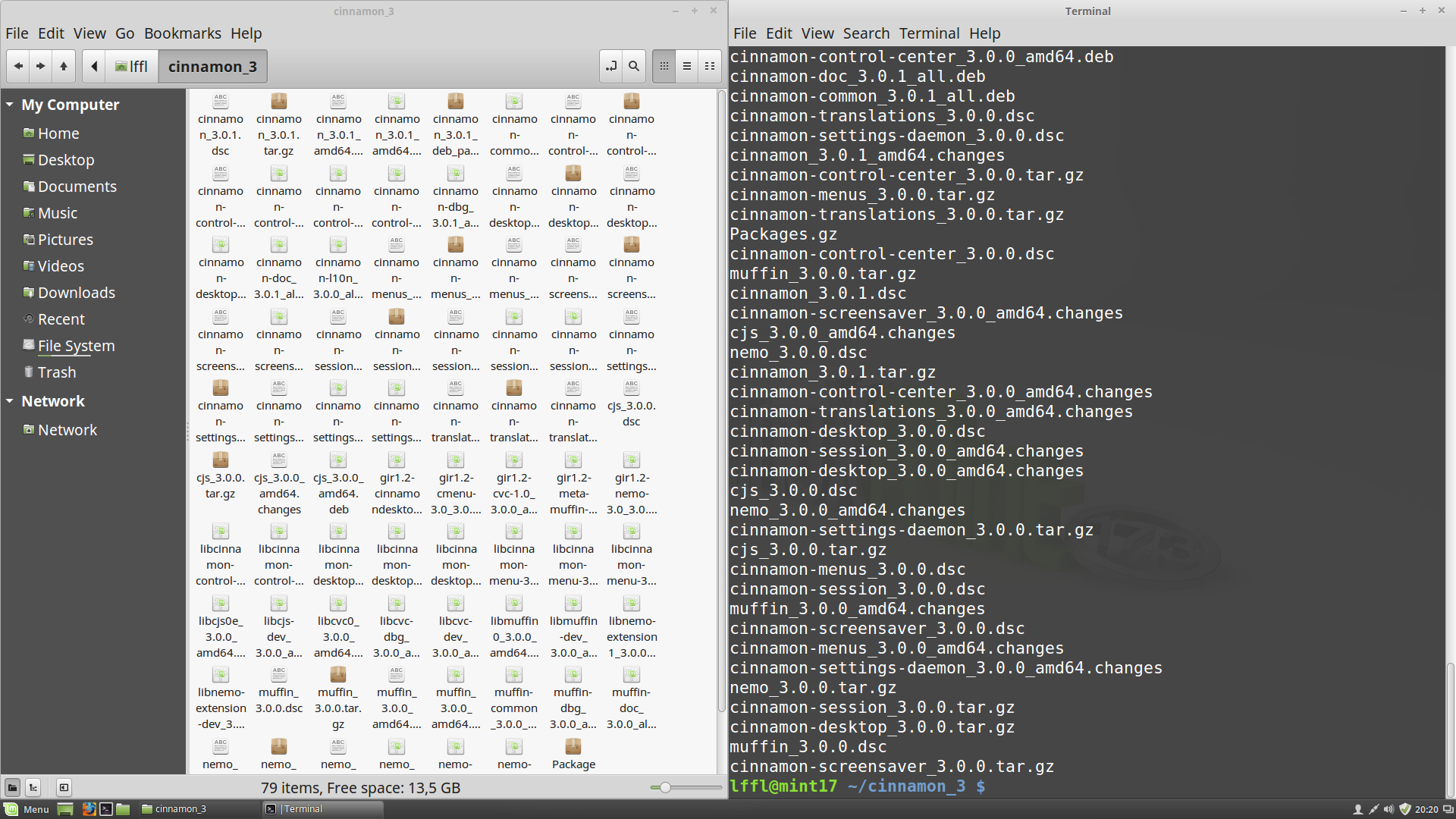Click the Back navigation arrow
The width and height of the screenshot is (1456, 819).
pyautogui.click(x=18, y=67)
